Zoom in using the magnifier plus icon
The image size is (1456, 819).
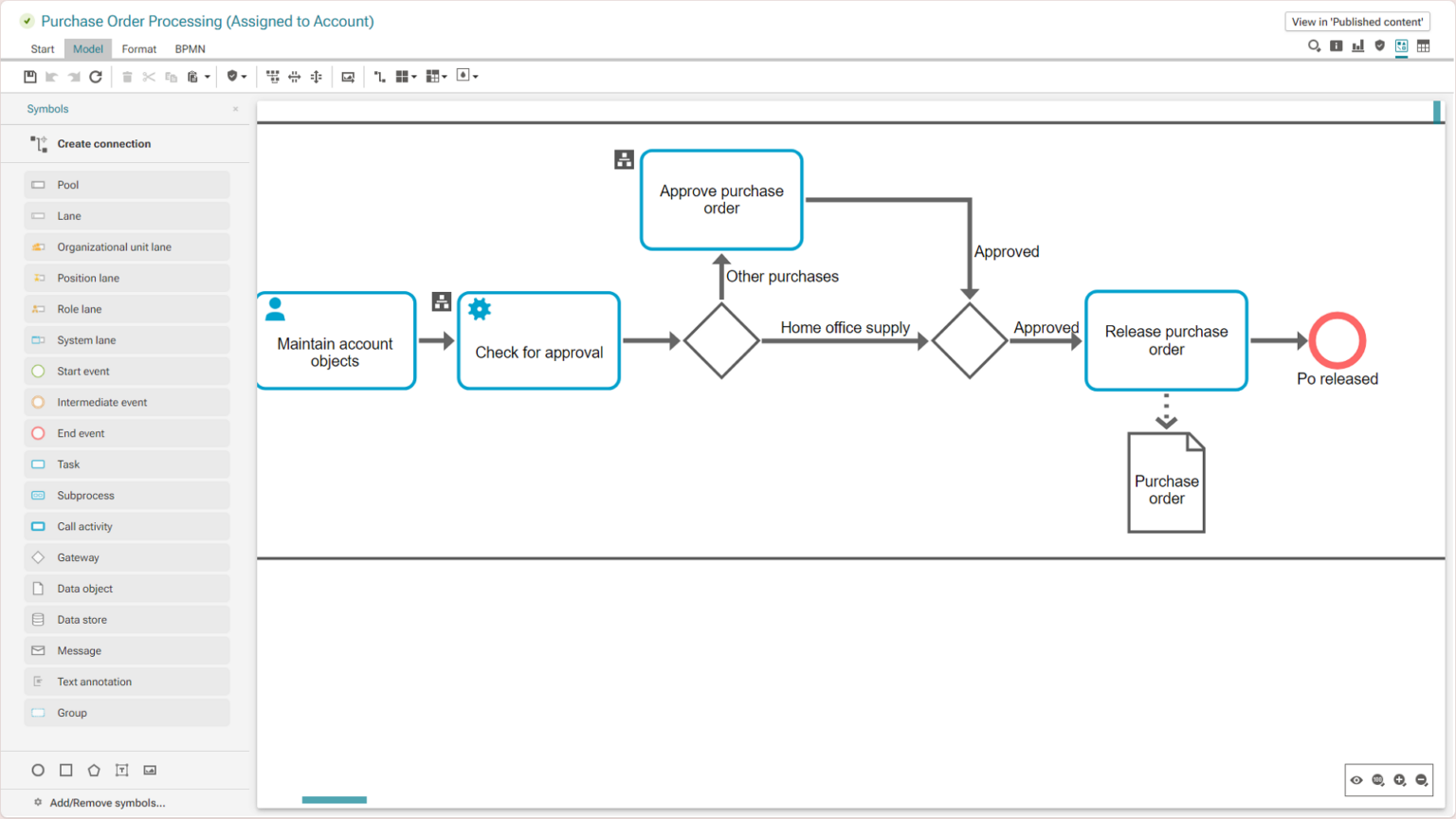[1400, 780]
